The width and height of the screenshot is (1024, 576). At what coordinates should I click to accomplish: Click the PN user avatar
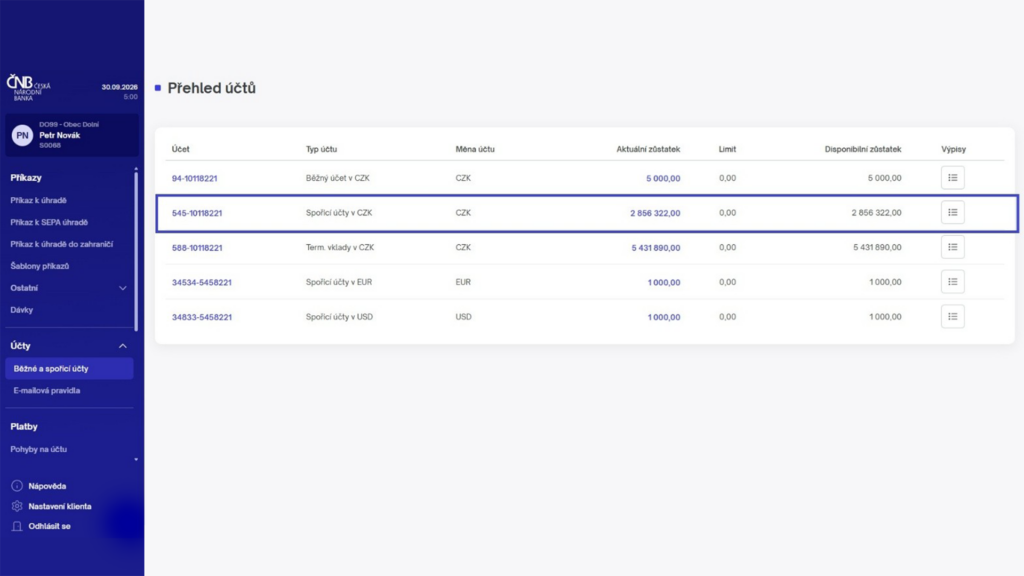tap(22, 135)
